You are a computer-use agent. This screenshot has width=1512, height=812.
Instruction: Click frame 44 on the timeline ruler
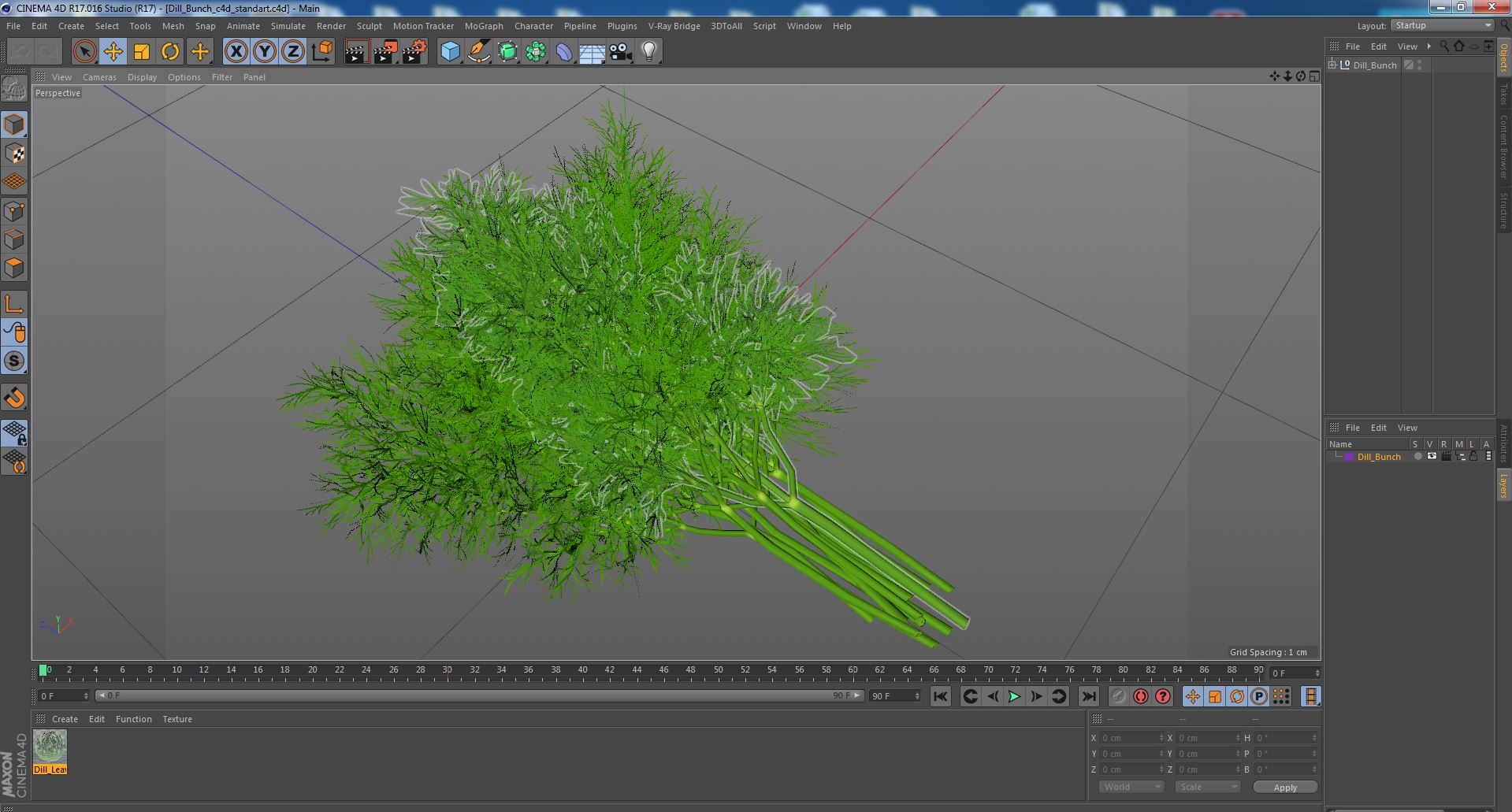pos(637,670)
